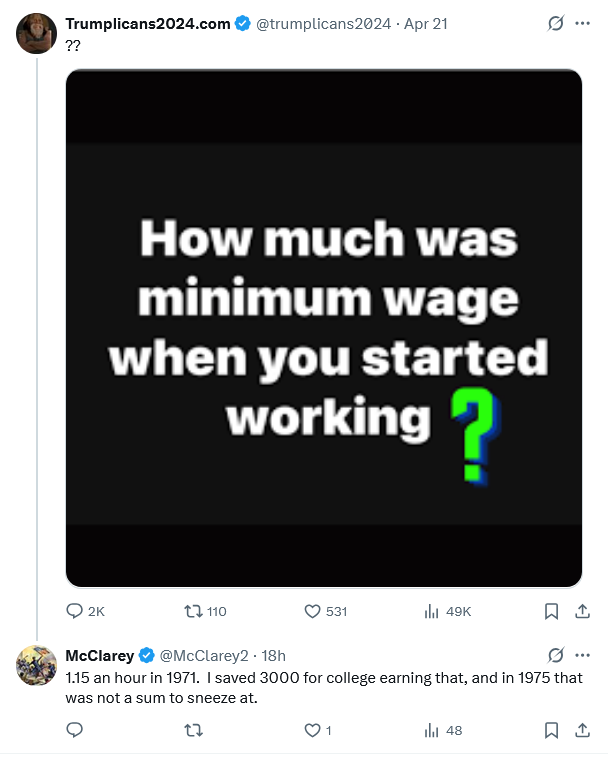Bookmark the Trumplicans2024 post
This screenshot has height=763, width=609.
tap(551, 611)
